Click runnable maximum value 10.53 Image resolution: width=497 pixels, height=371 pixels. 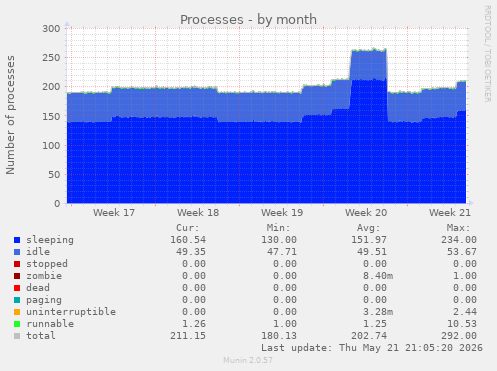[462, 324]
